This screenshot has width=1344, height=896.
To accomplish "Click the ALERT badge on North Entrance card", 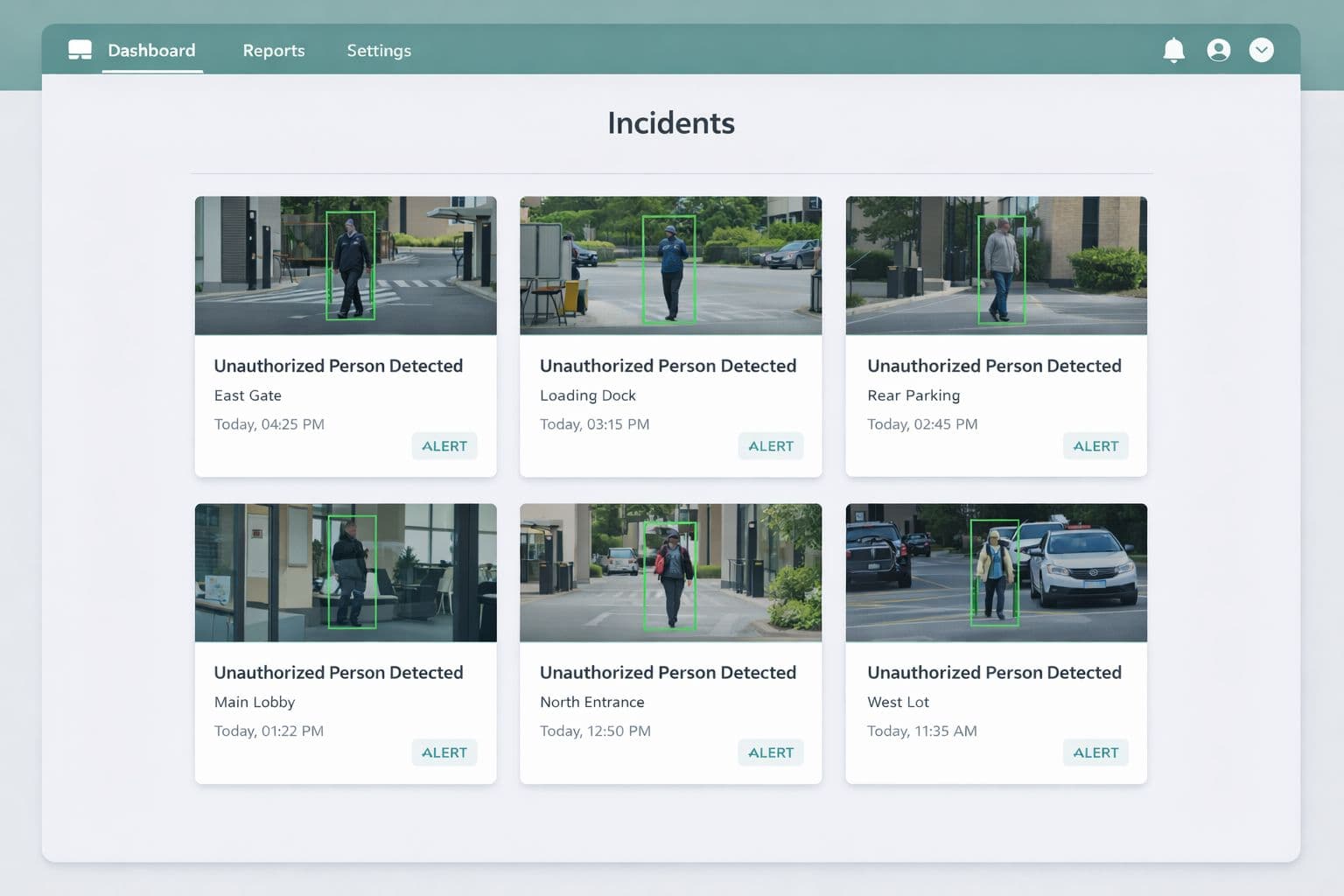I will tap(770, 752).
